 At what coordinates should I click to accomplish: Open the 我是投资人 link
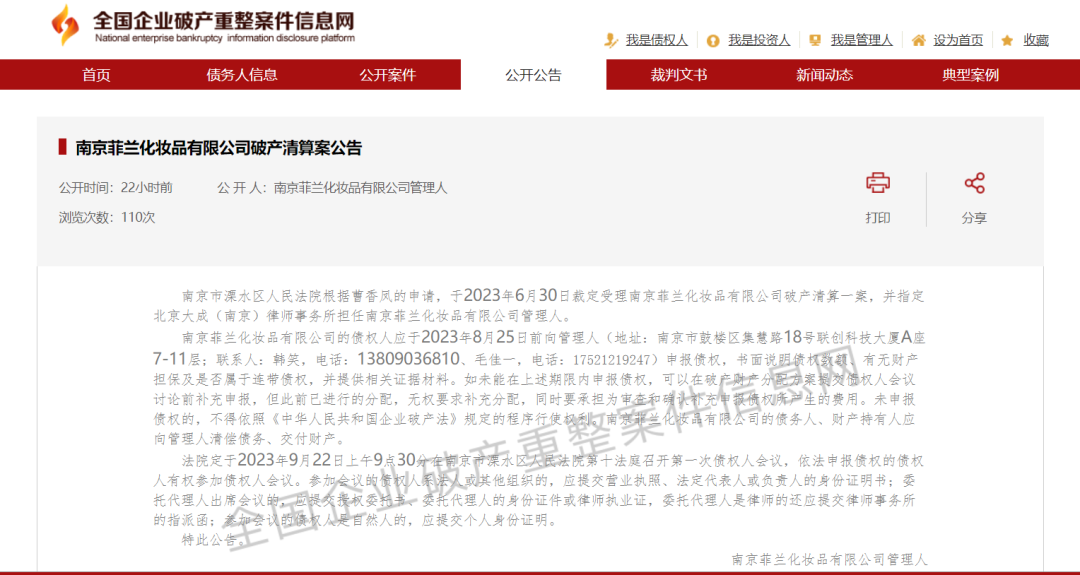tap(759, 40)
